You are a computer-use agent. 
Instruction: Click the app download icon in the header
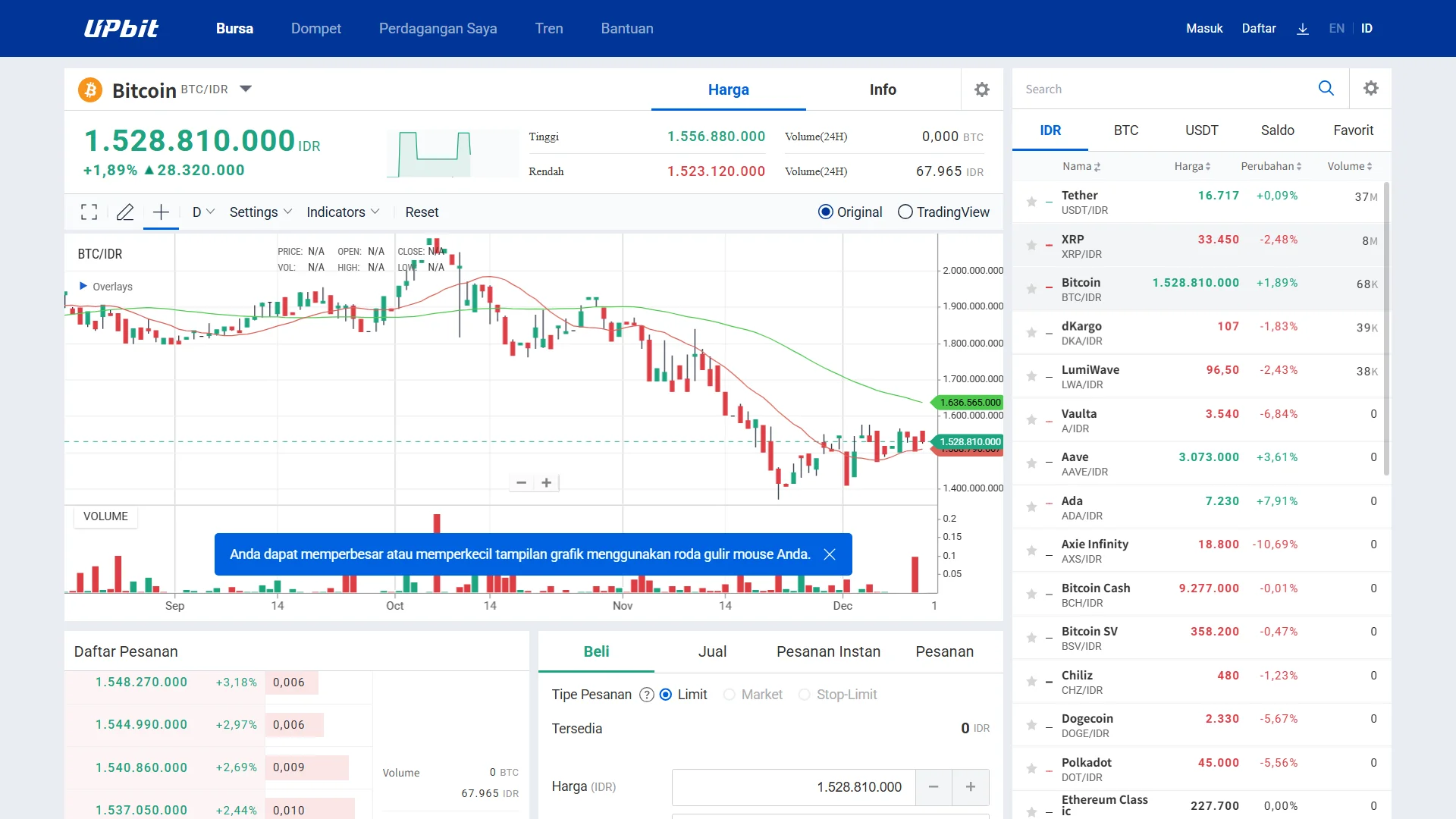[1304, 28]
